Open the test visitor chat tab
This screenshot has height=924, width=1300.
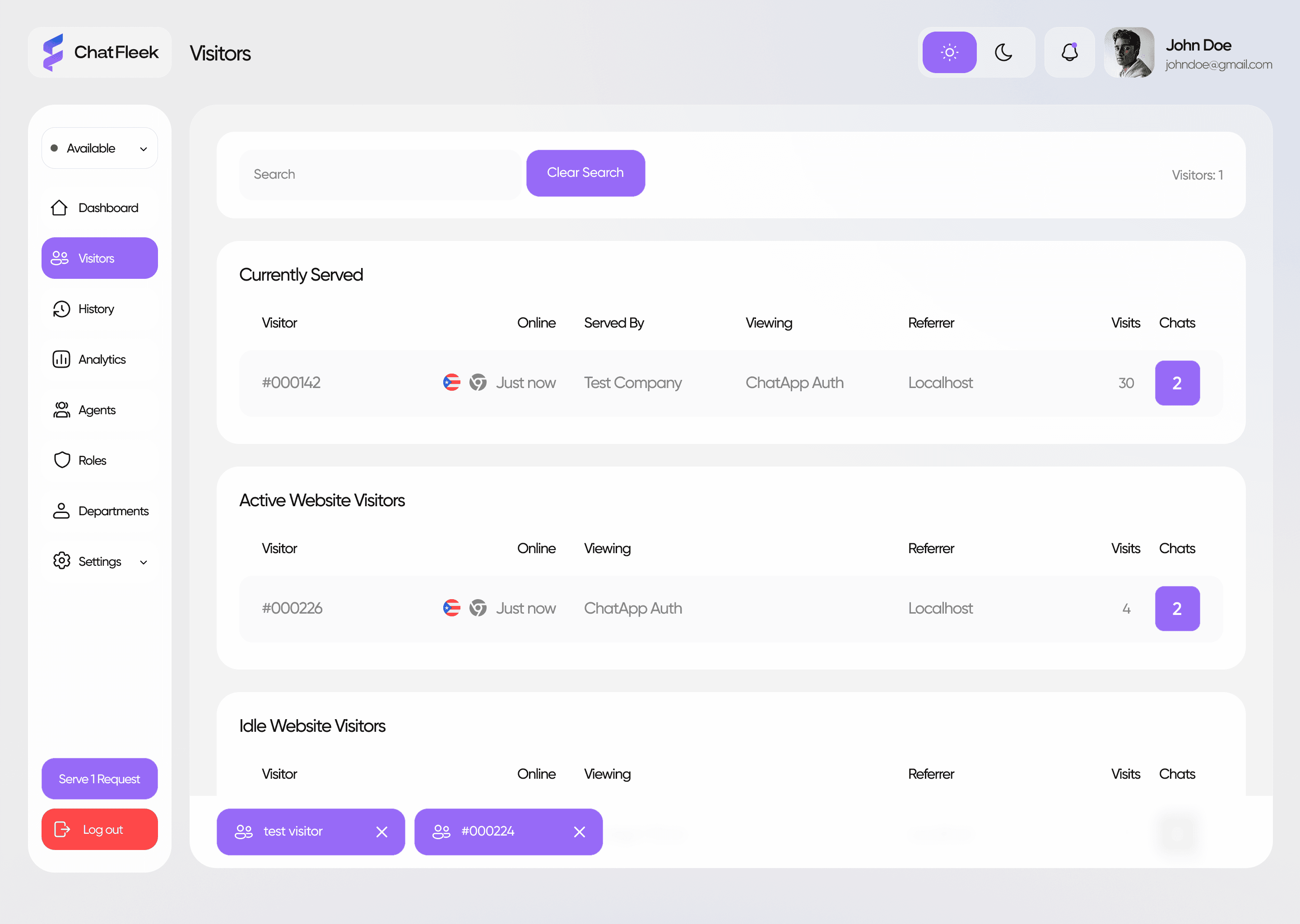(x=311, y=832)
